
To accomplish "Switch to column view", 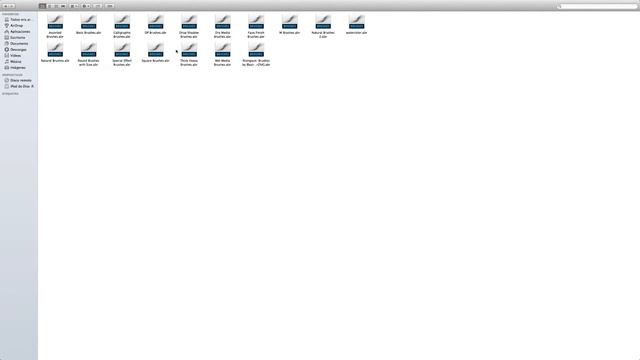I will pyautogui.click(x=56, y=6).
